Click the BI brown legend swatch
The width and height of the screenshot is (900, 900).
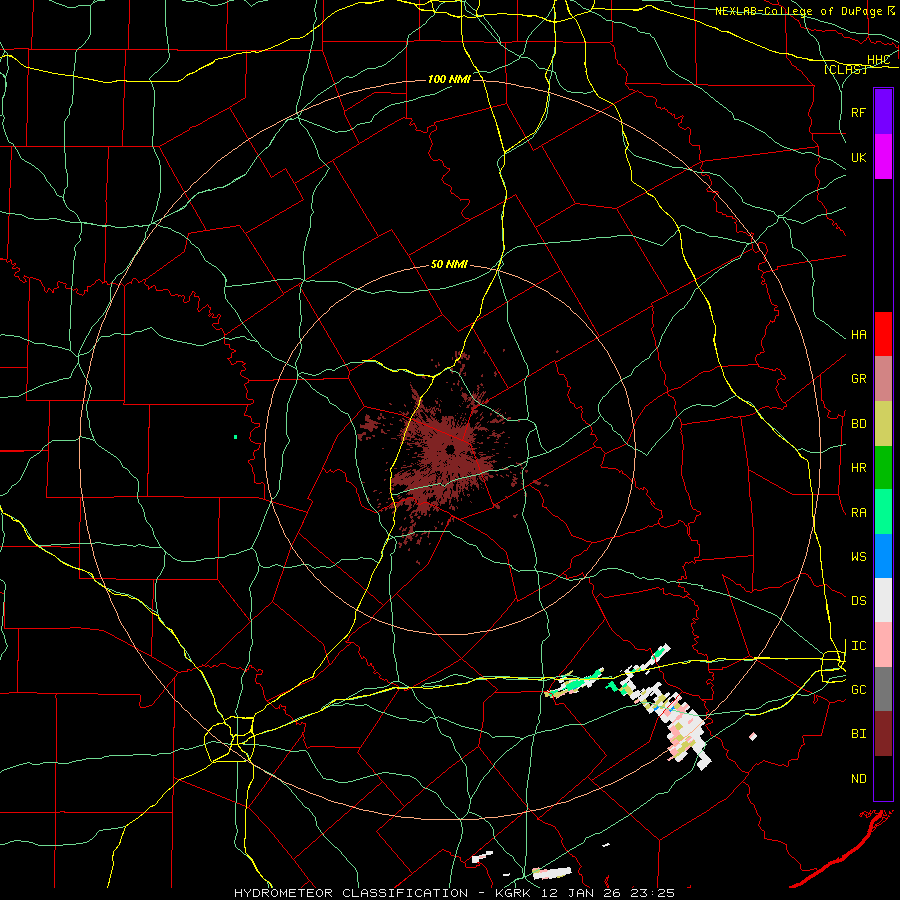tap(883, 734)
